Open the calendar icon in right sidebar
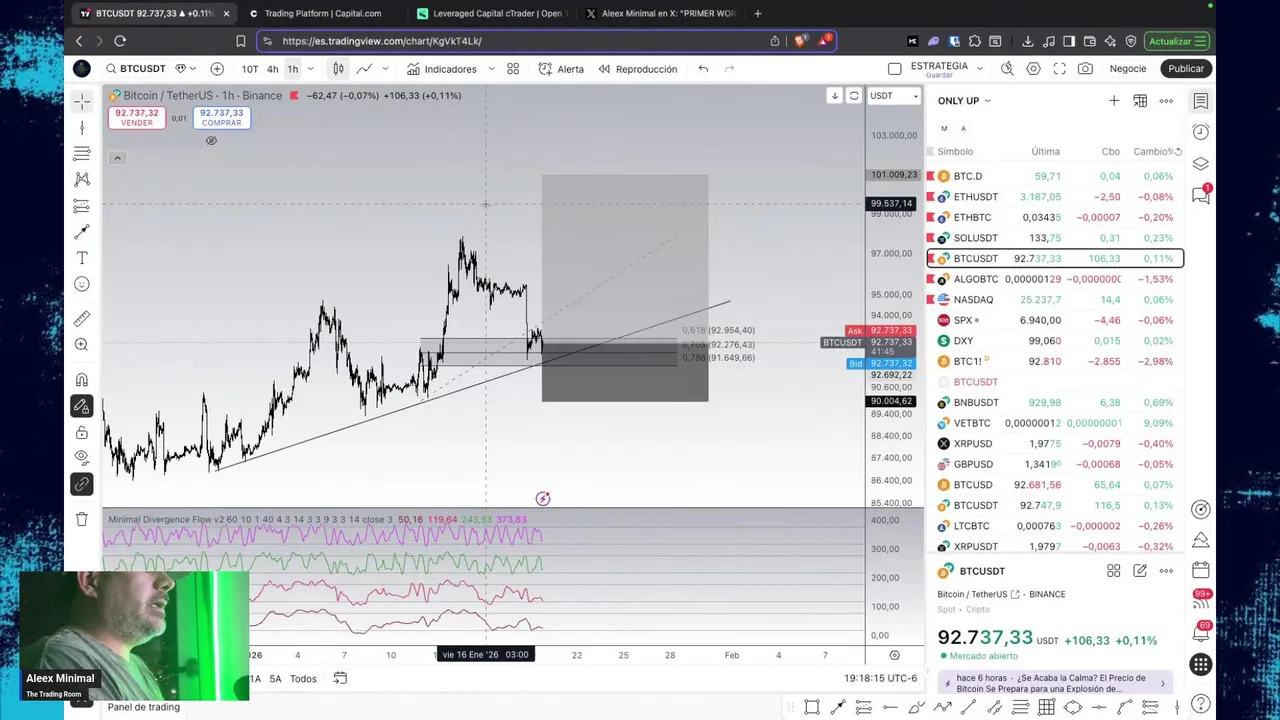The width and height of the screenshot is (1280, 720). pos(1201,571)
